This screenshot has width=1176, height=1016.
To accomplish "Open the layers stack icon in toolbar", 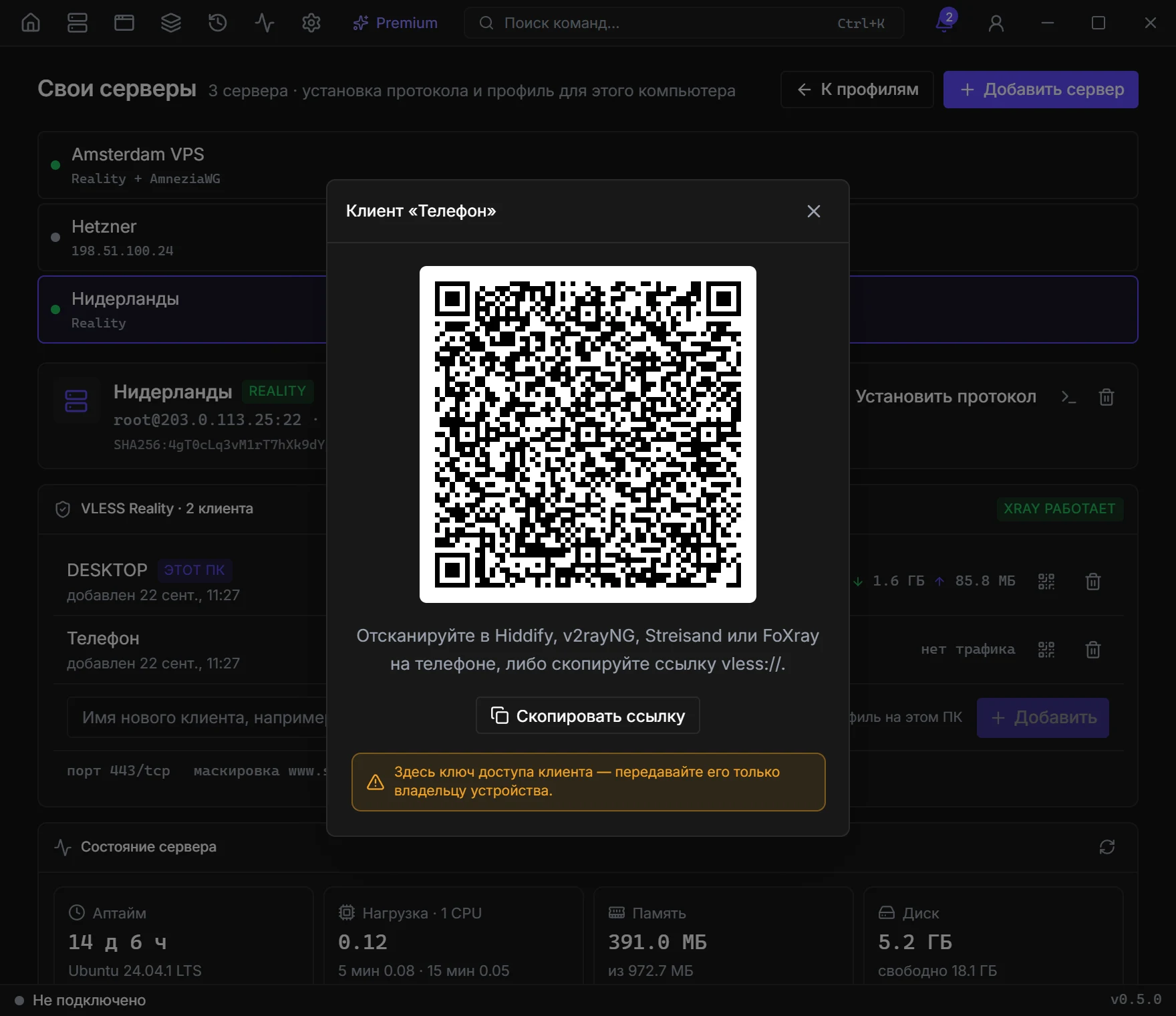I will 171,23.
